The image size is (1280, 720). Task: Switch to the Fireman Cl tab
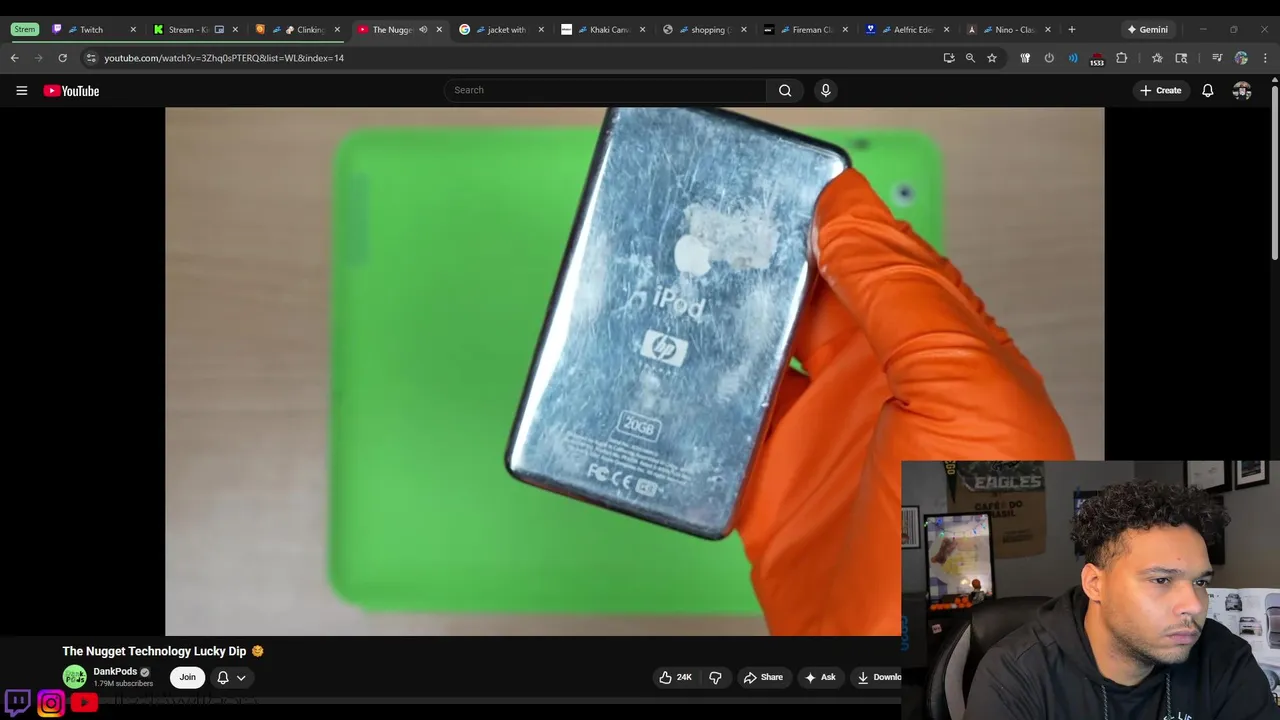tap(805, 30)
